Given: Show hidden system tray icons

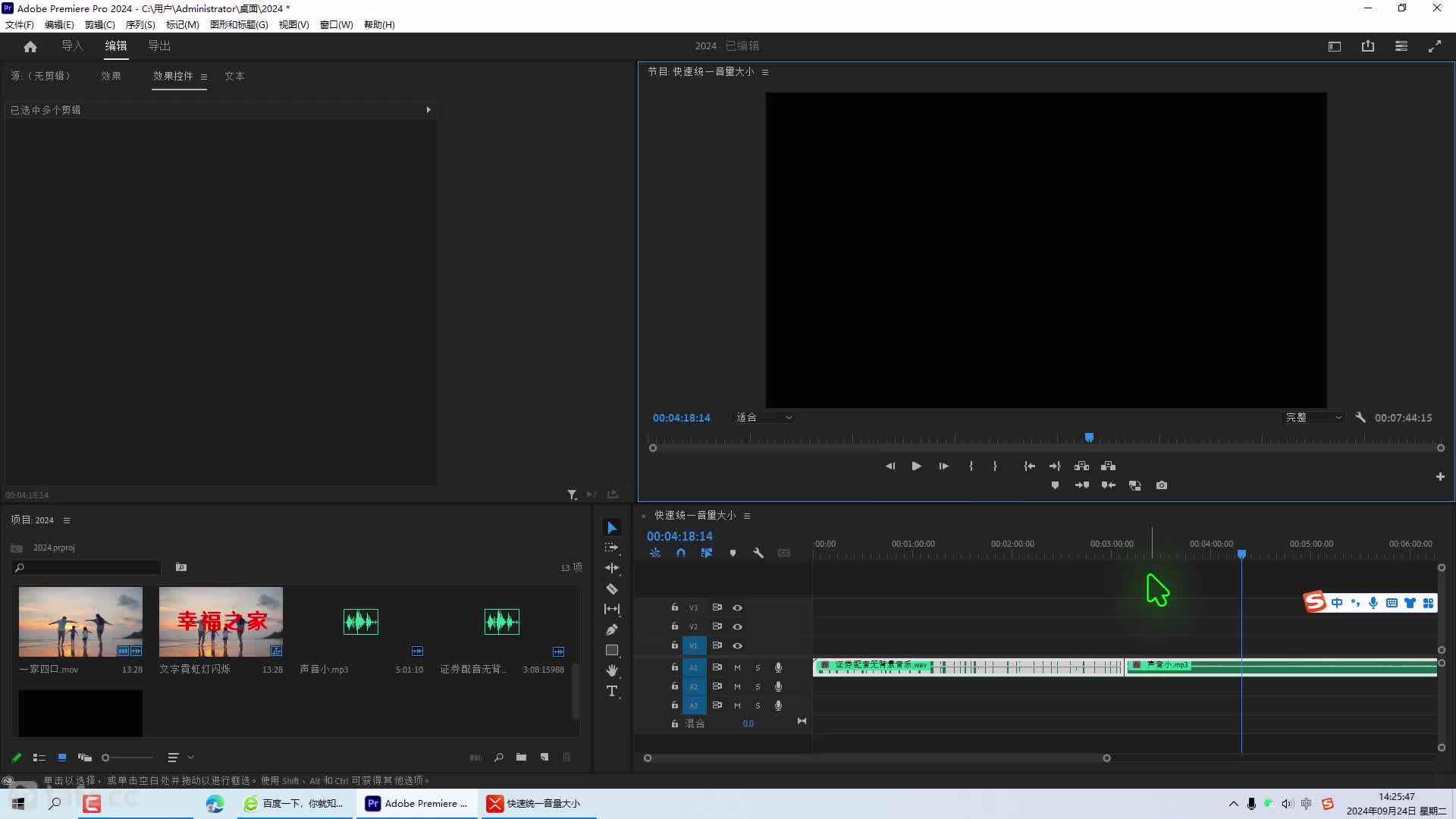Looking at the screenshot, I should point(1233,804).
